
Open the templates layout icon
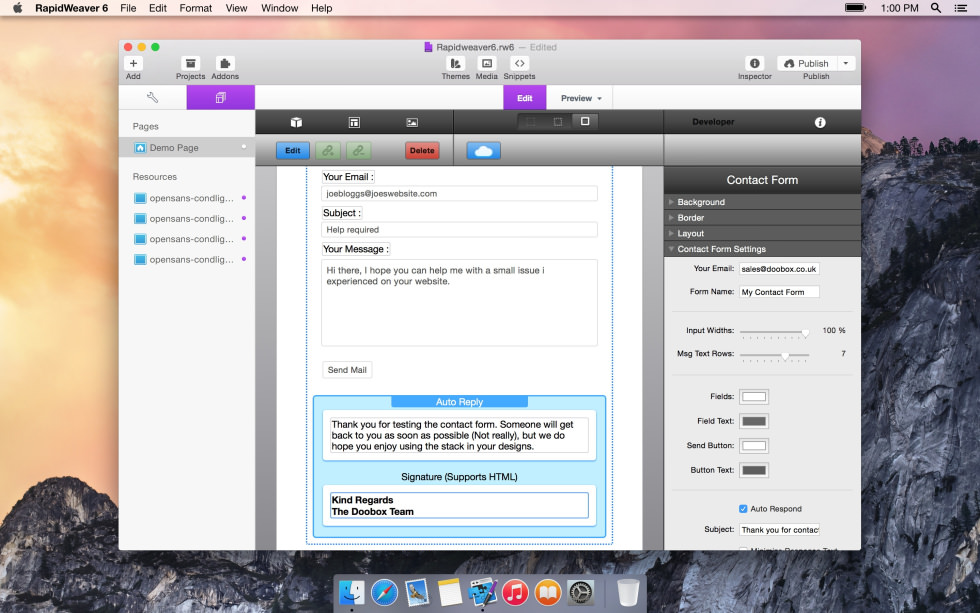(354, 122)
